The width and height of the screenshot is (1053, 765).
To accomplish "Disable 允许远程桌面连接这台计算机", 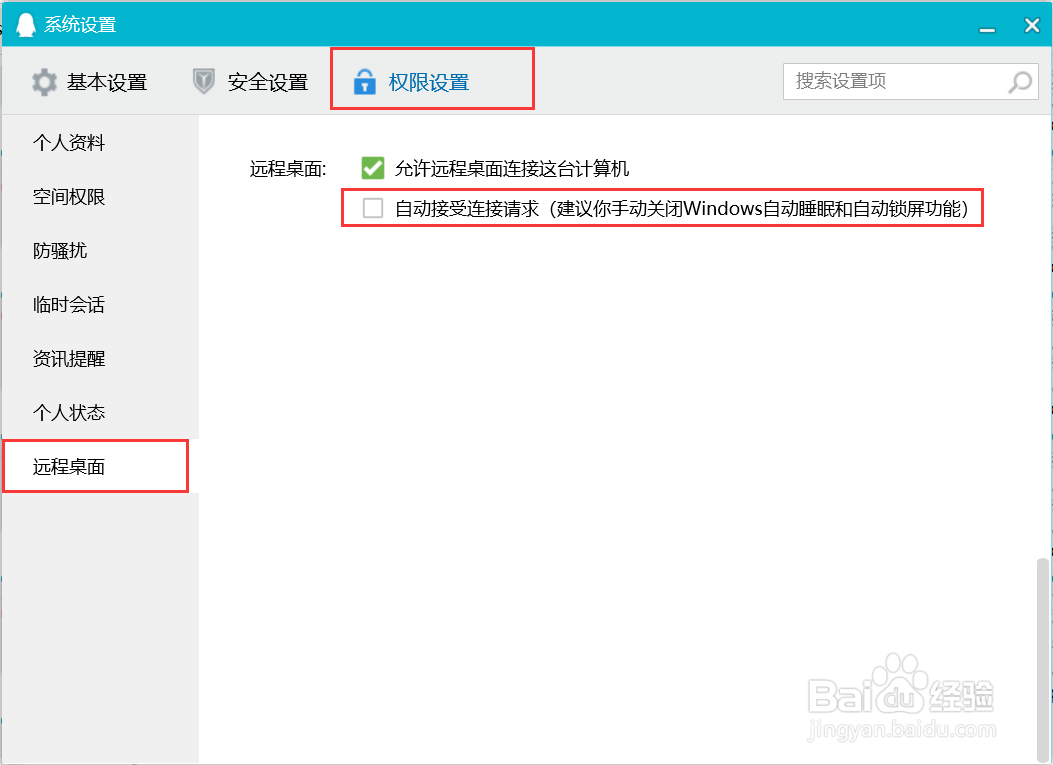I will pyautogui.click(x=373, y=168).
